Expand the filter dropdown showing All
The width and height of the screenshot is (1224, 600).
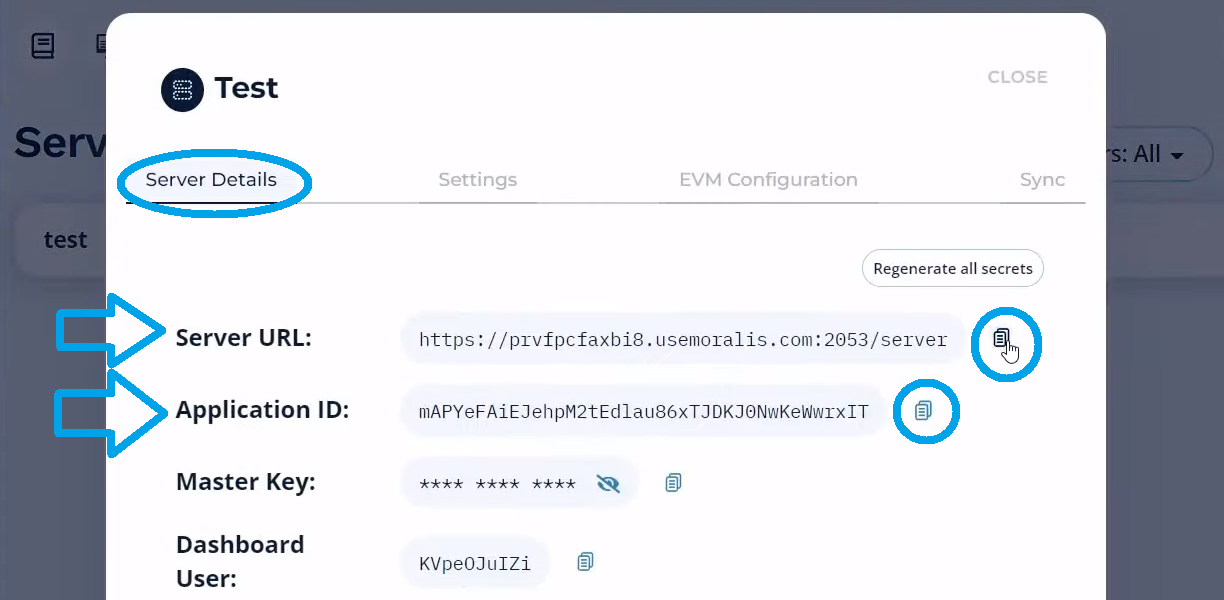[1158, 154]
